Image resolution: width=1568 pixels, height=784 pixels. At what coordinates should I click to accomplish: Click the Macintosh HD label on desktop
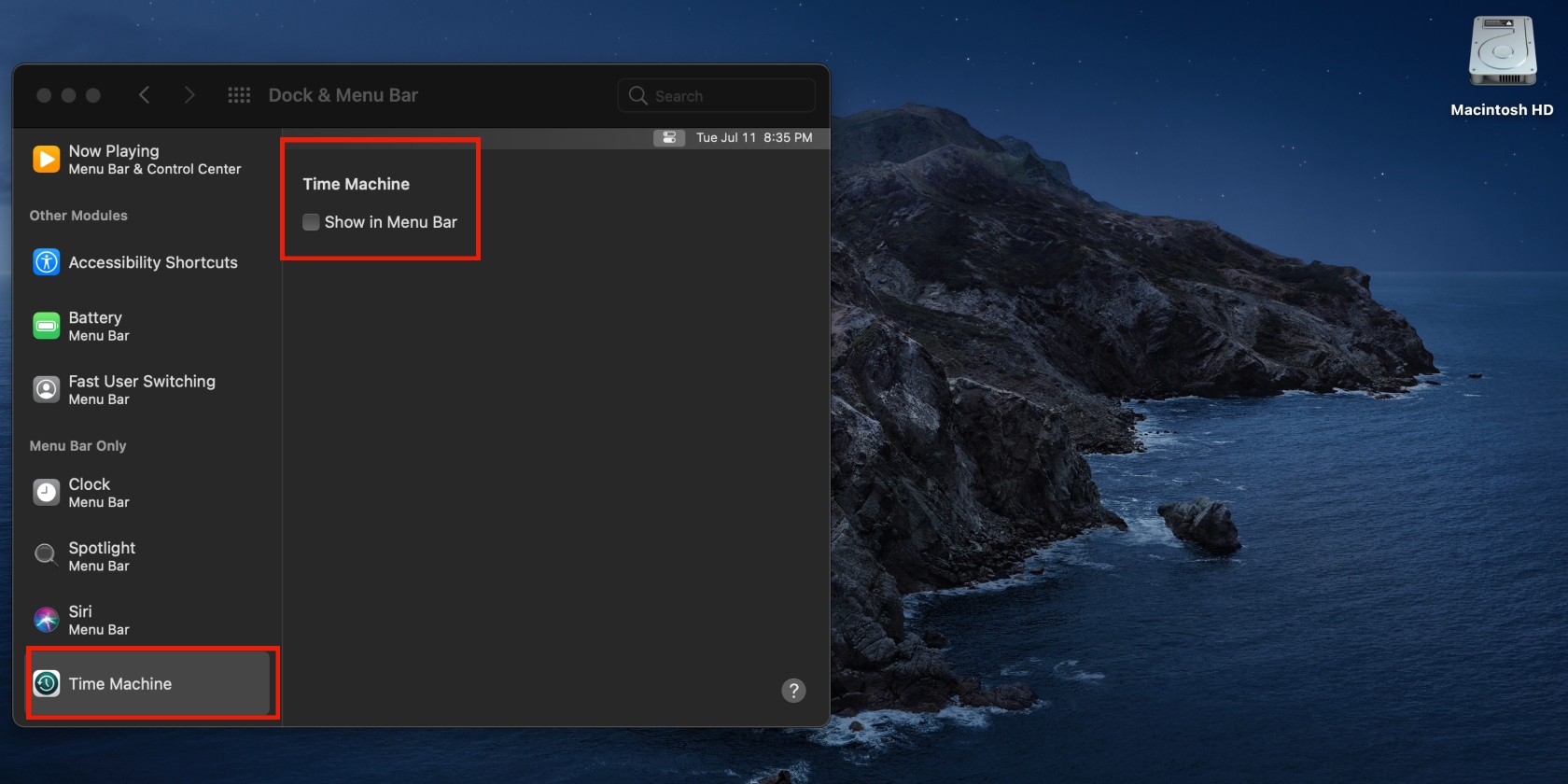[1502, 110]
